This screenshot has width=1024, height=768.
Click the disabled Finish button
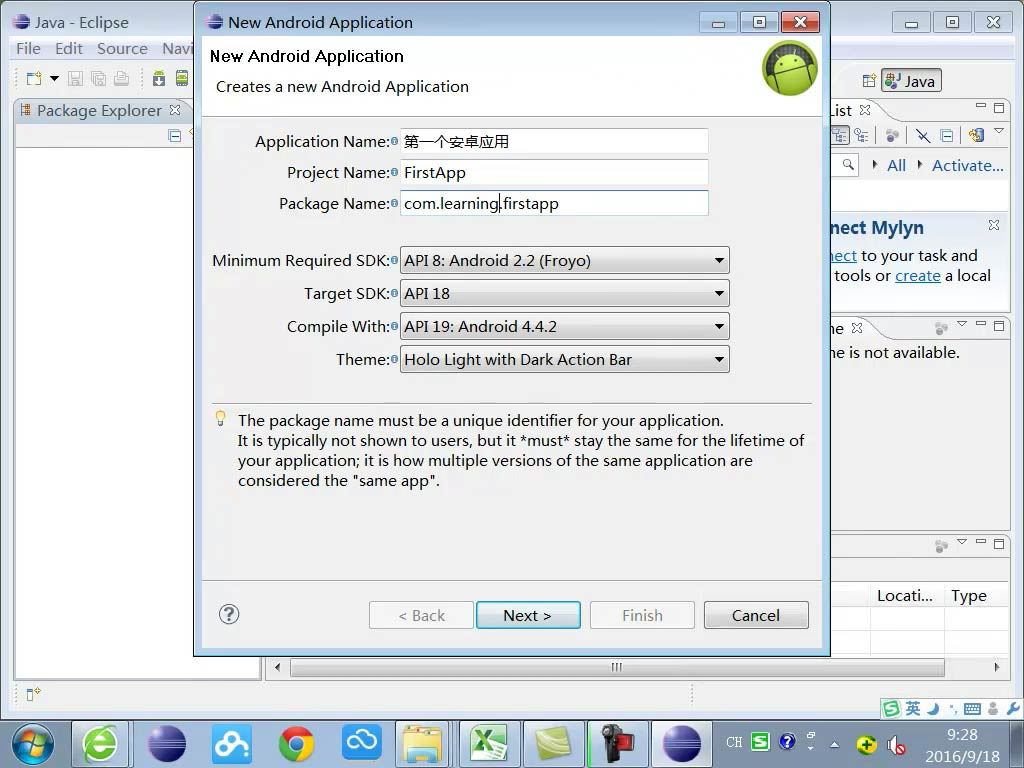tap(642, 615)
